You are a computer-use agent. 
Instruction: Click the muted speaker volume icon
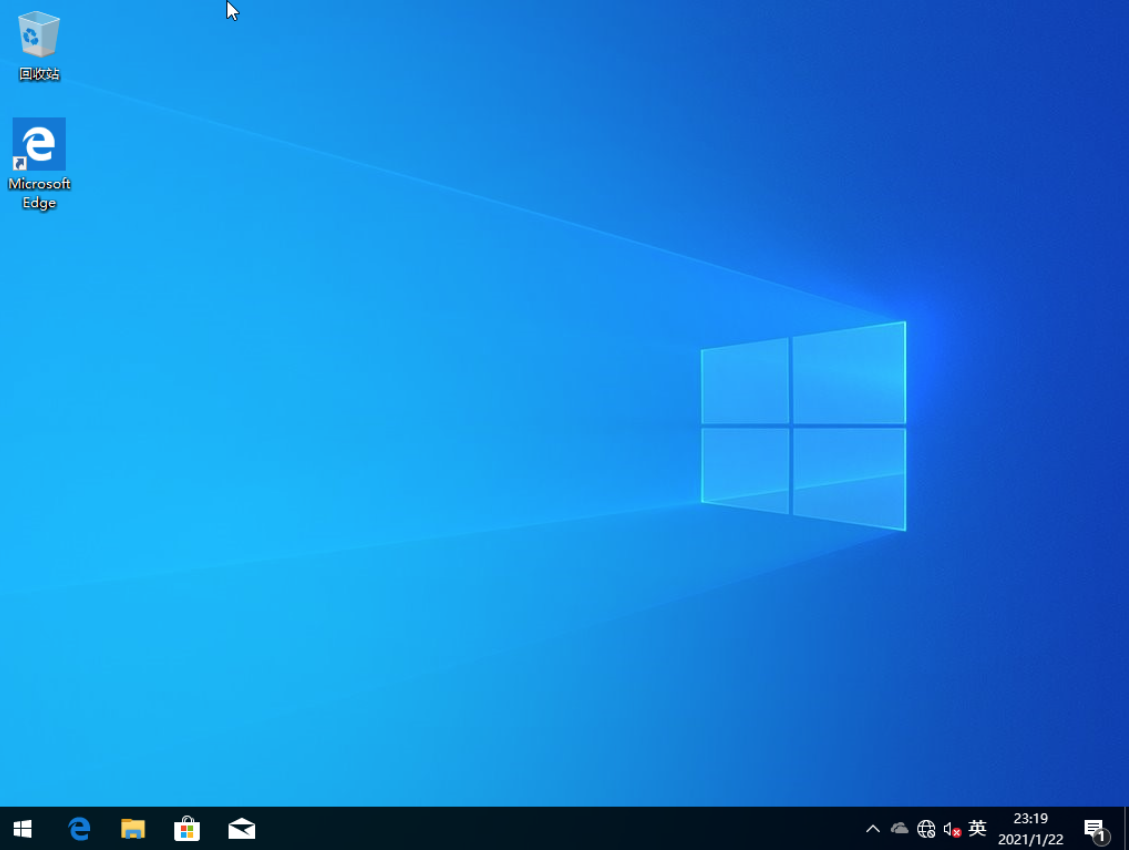click(952, 830)
